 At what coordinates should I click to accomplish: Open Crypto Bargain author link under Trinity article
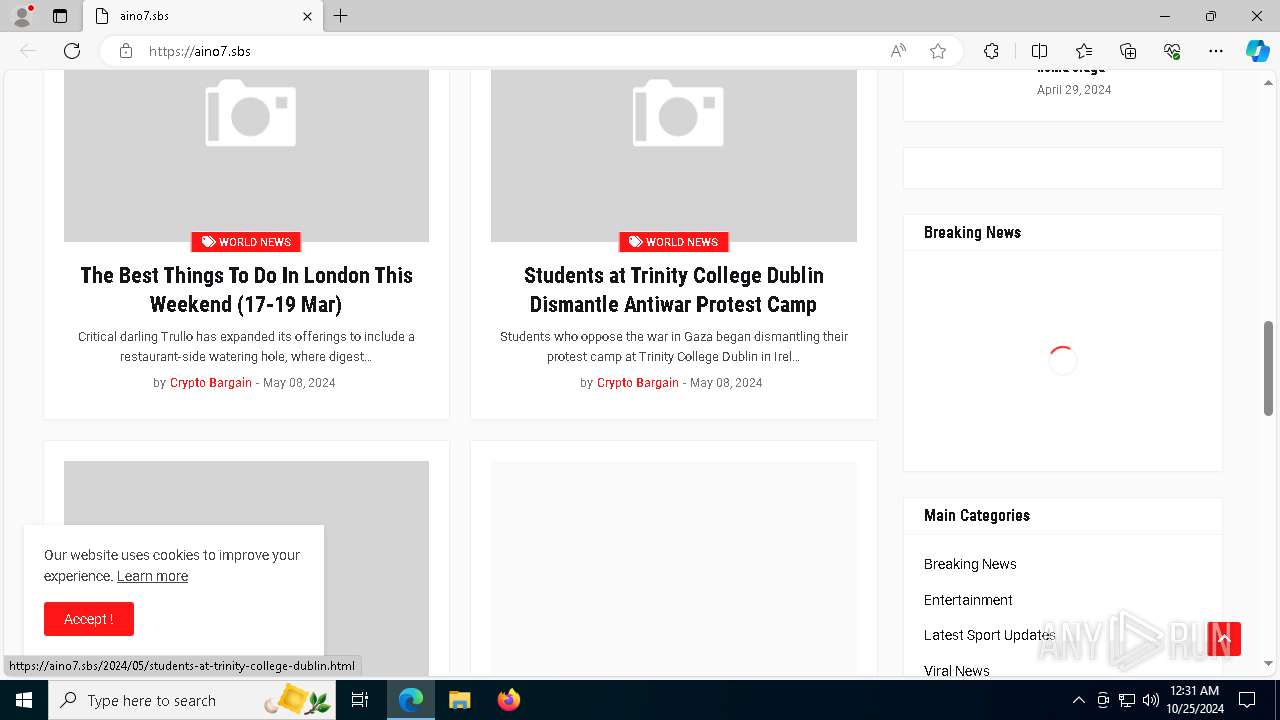638,383
